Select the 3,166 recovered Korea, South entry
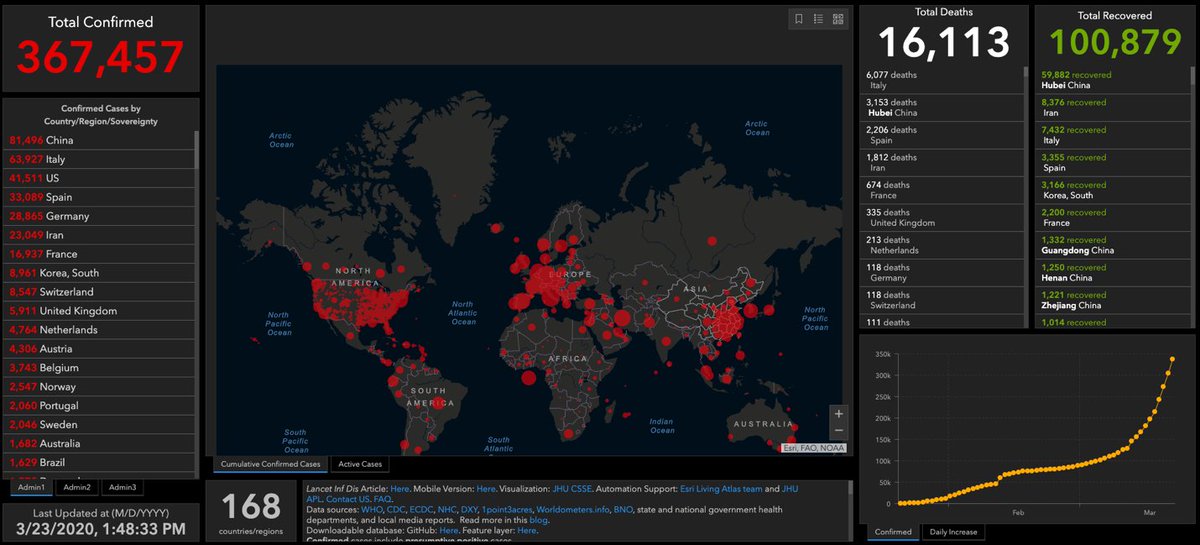The height and width of the screenshot is (545, 1200). 1113,190
